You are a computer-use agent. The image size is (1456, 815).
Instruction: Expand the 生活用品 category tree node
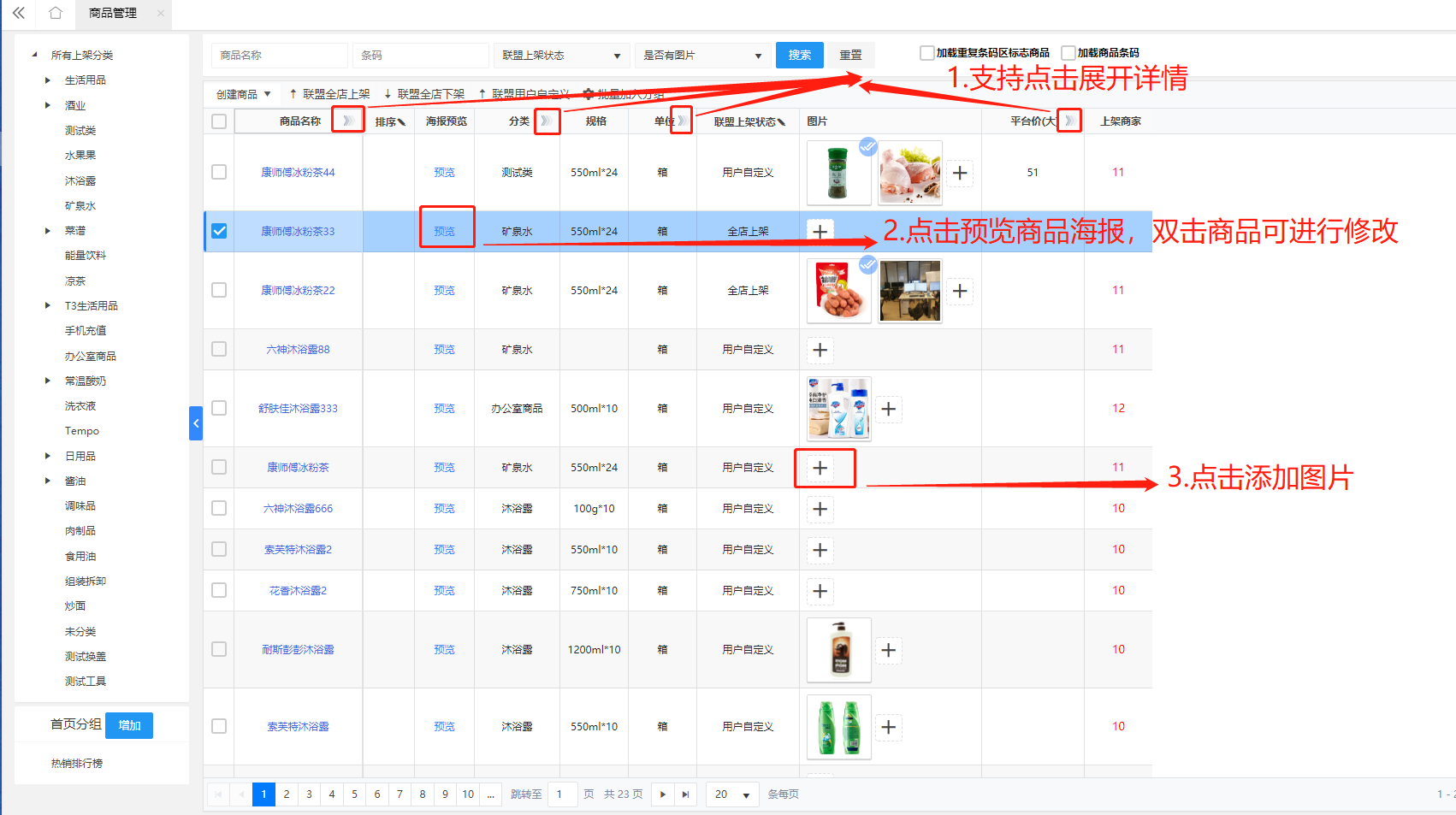tap(48, 80)
